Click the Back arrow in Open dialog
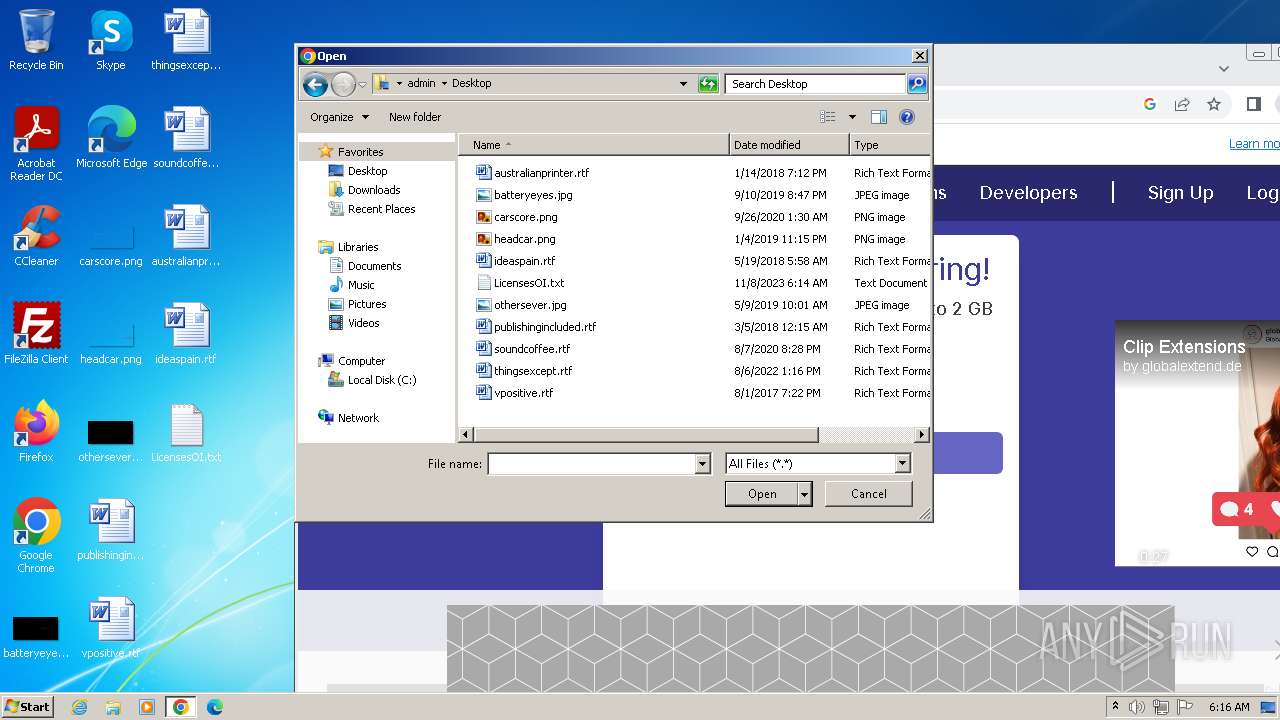Image resolution: width=1280 pixels, height=720 pixels. click(315, 85)
